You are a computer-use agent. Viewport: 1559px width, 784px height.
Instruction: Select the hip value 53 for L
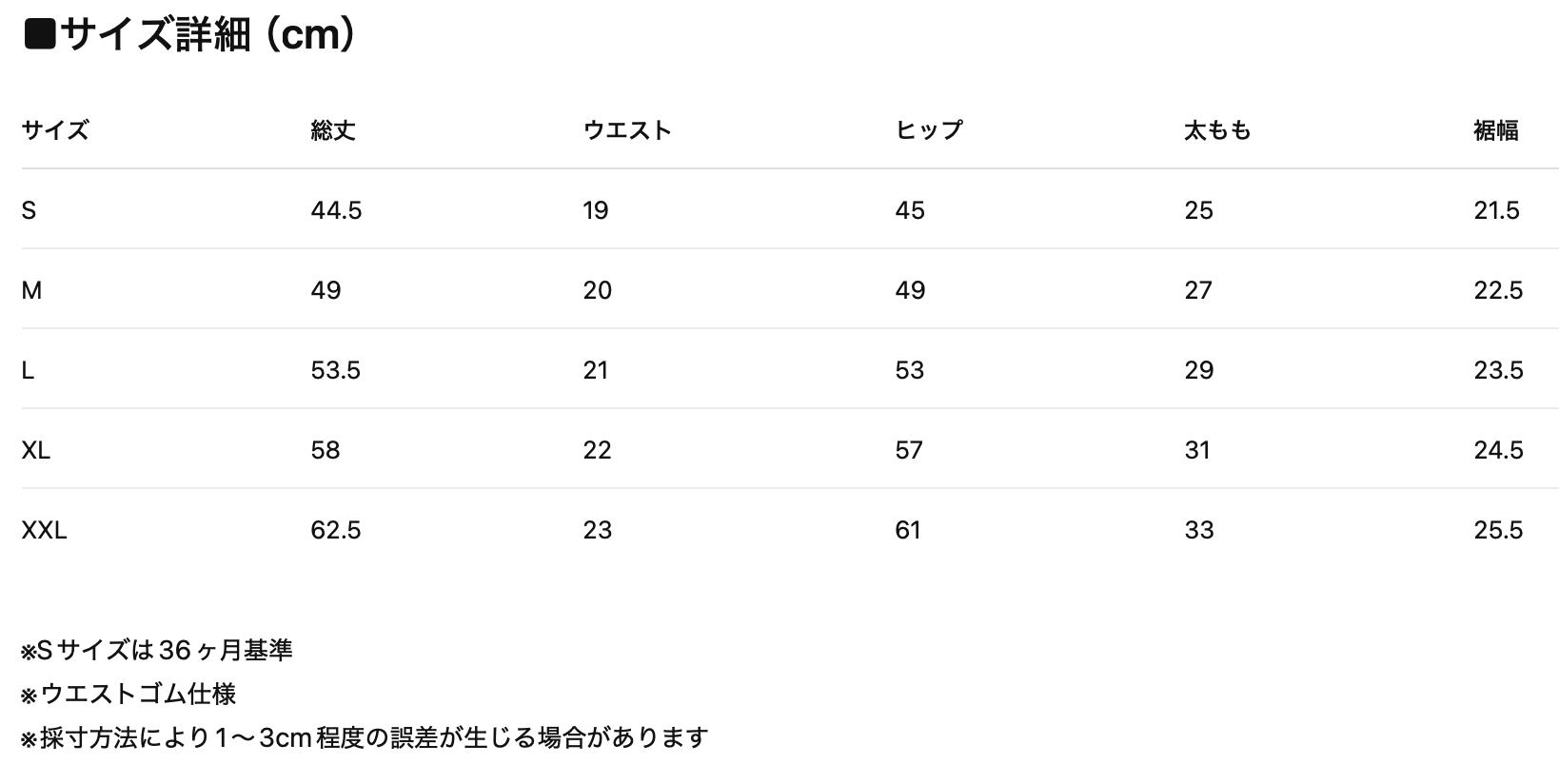coord(910,370)
